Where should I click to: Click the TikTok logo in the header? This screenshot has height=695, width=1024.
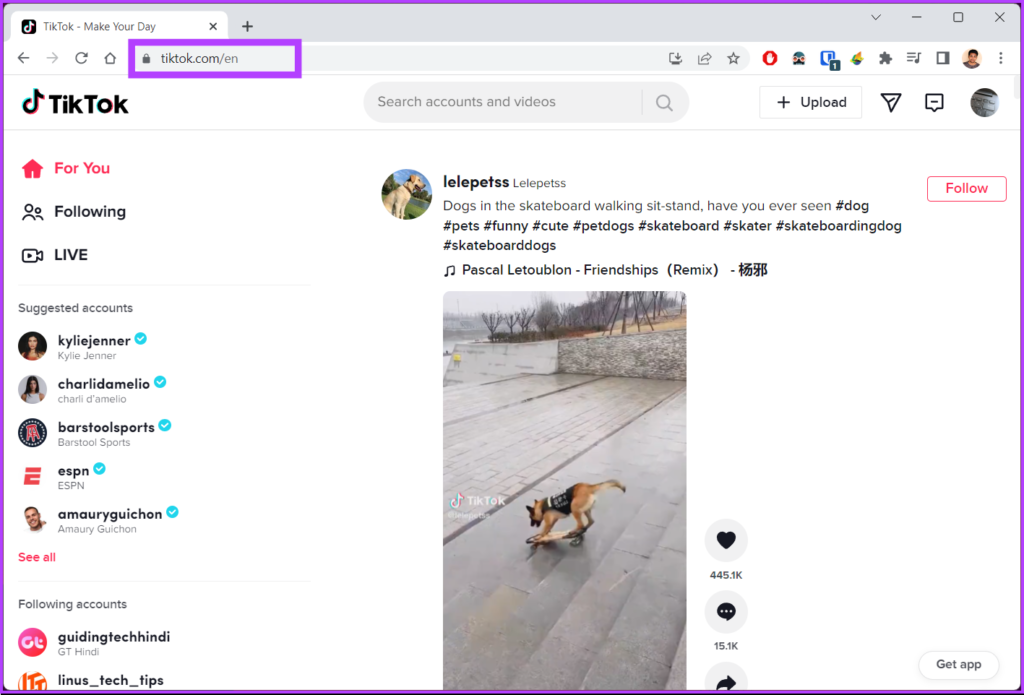tap(75, 103)
